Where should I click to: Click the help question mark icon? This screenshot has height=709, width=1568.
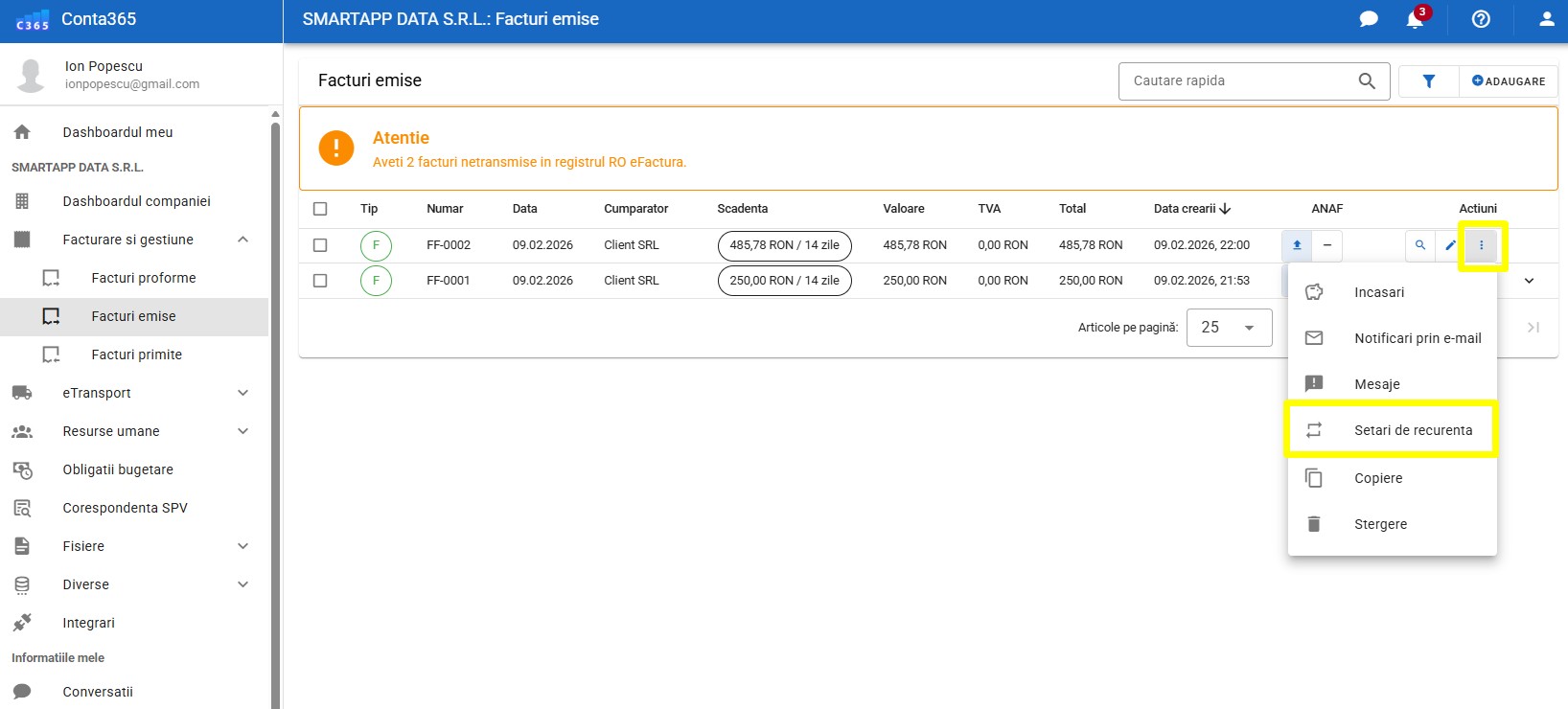(1481, 19)
